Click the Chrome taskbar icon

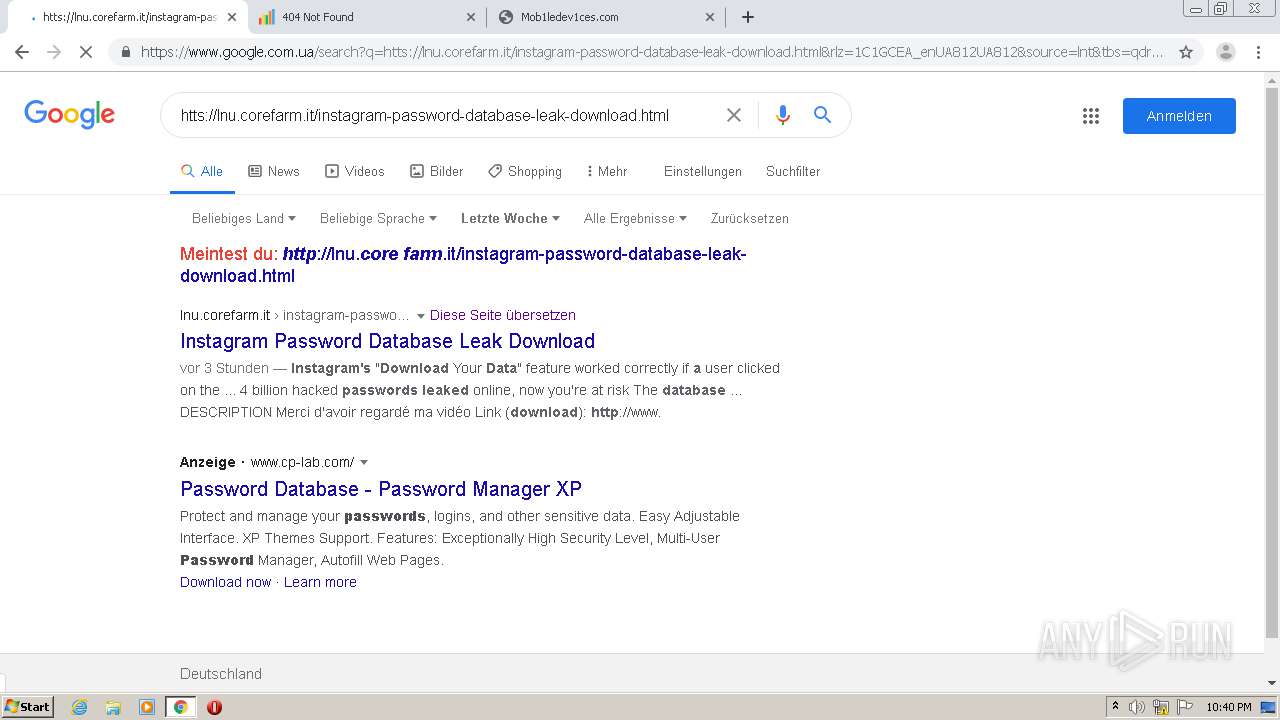(x=181, y=707)
